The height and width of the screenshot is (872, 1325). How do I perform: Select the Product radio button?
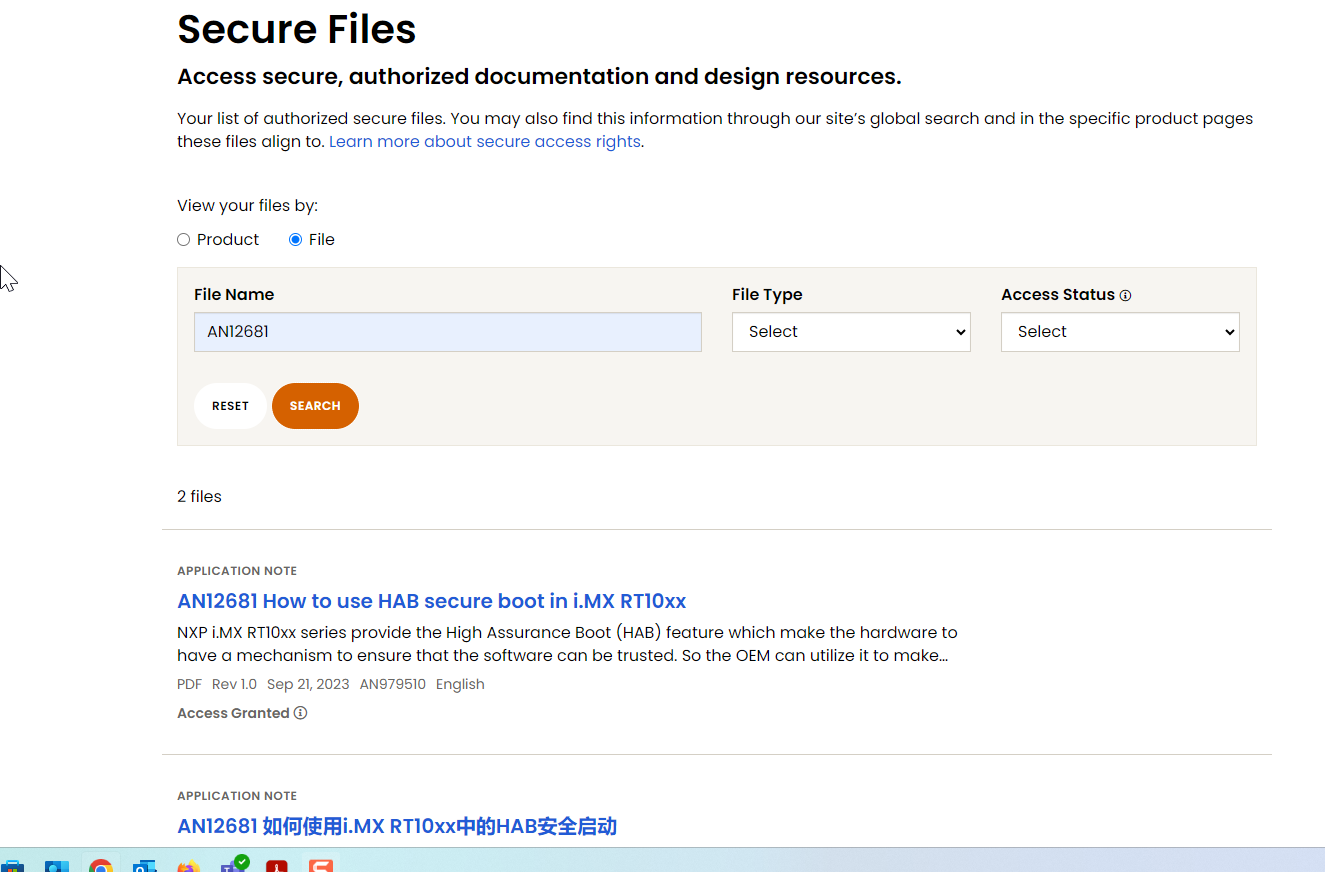pos(183,240)
